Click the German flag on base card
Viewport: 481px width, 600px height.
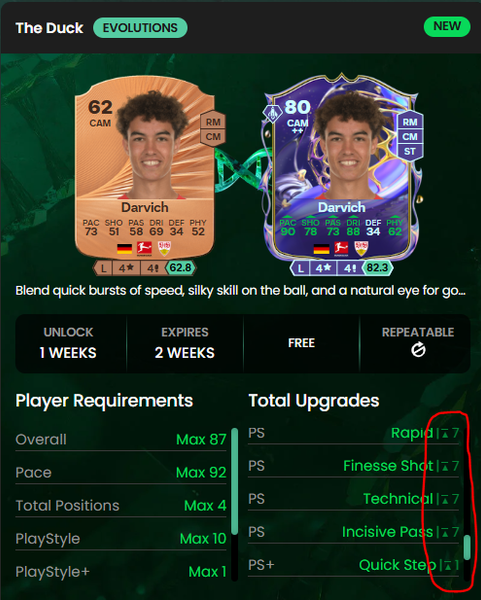coord(124,249)
